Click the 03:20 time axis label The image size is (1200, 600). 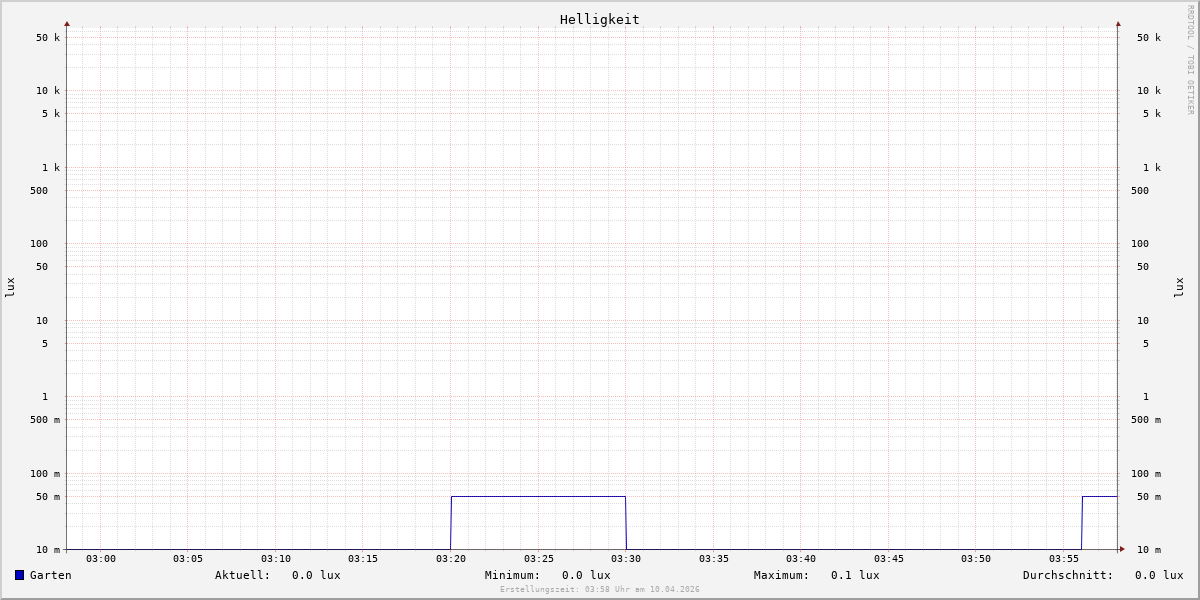coord(451,559)
